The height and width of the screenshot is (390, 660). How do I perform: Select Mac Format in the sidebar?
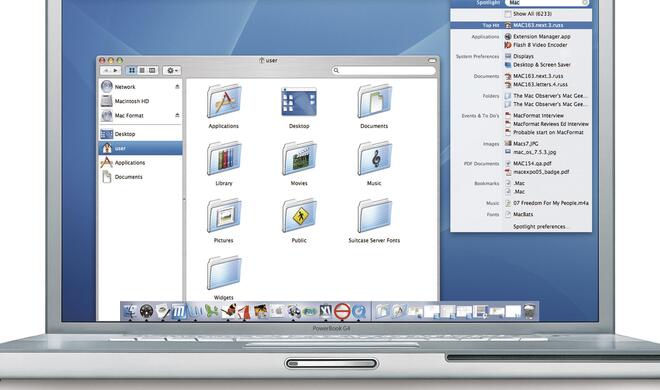[x=140, y=115]
